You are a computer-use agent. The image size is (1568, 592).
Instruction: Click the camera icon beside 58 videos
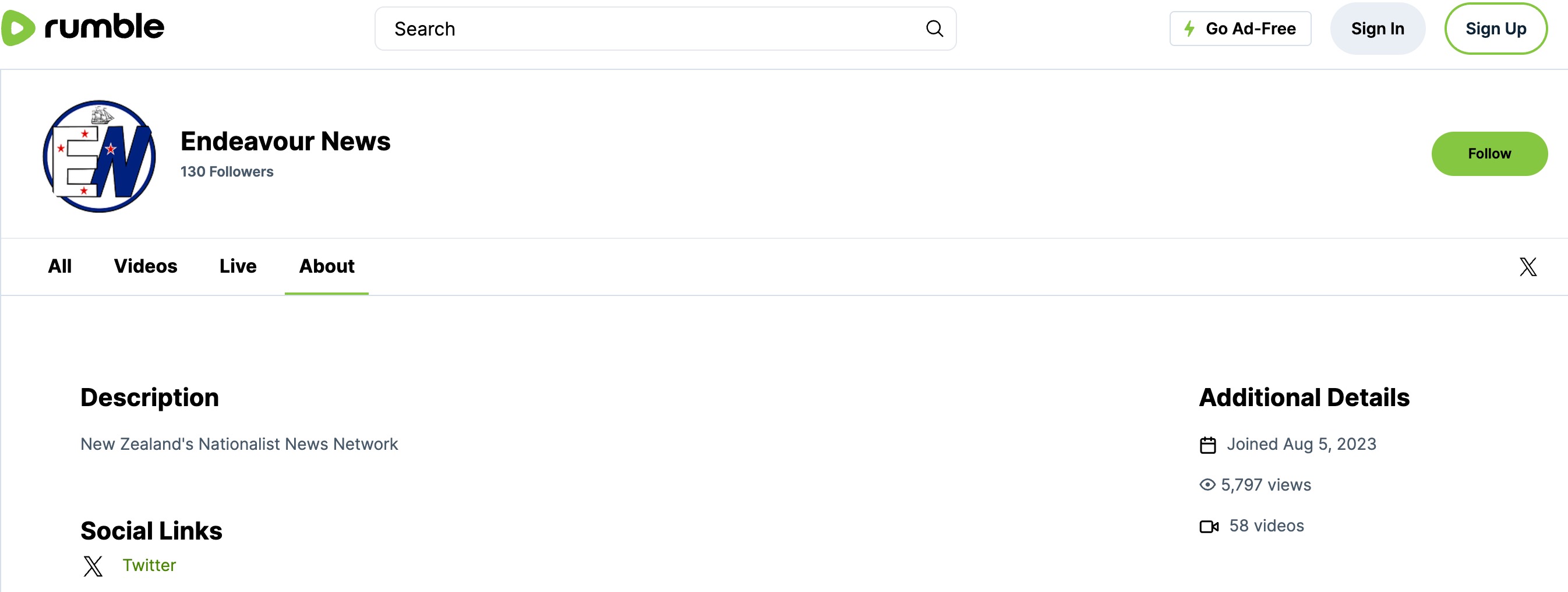(1209, 526)
